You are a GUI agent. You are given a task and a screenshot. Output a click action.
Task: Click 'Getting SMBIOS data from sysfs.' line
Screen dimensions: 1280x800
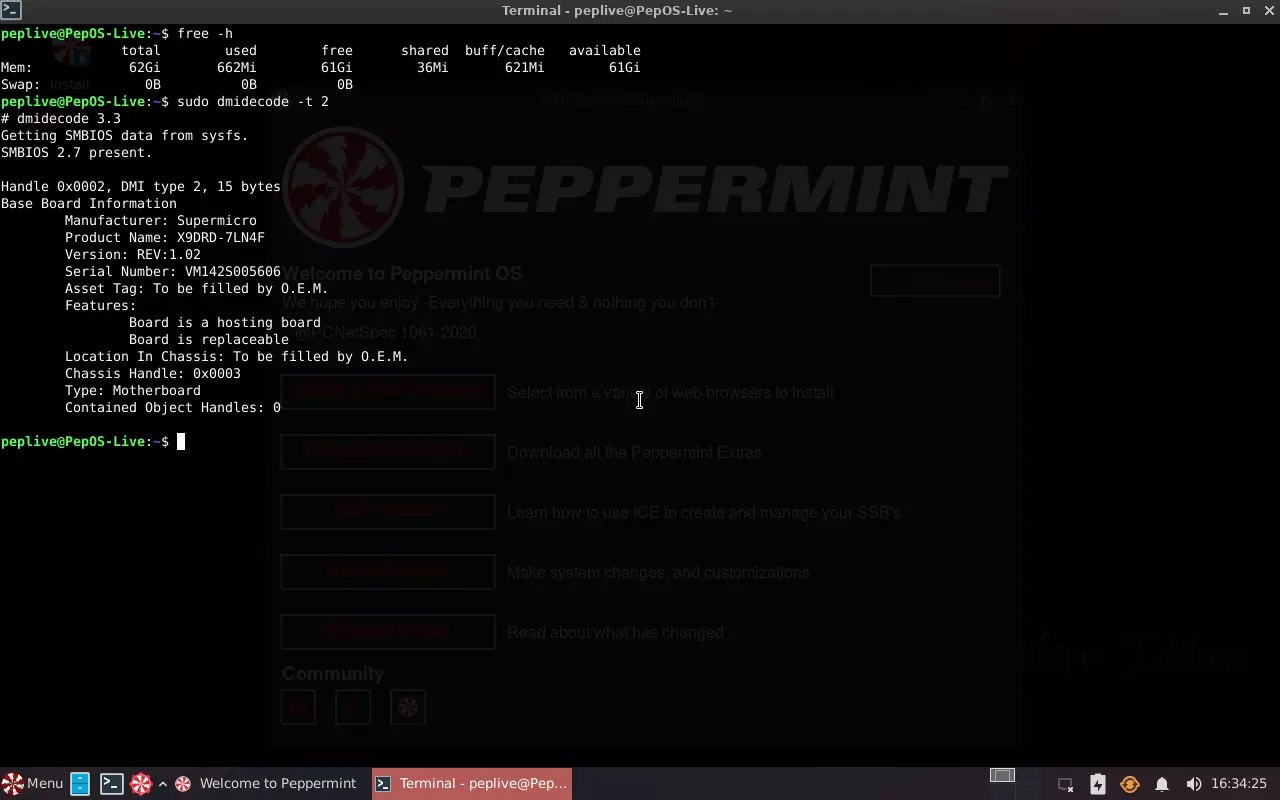tap(125, 135)
